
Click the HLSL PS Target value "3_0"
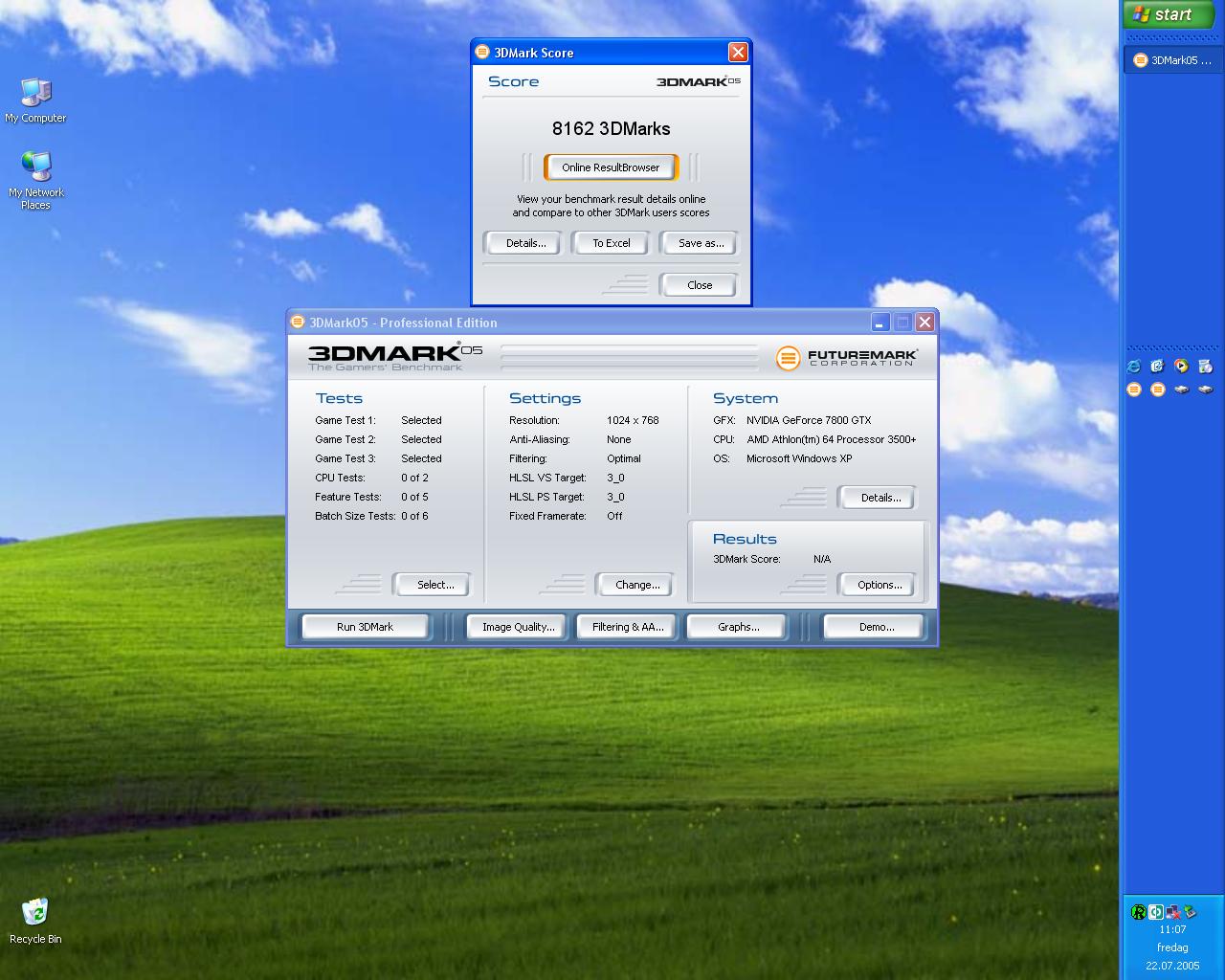pos(615,497)
